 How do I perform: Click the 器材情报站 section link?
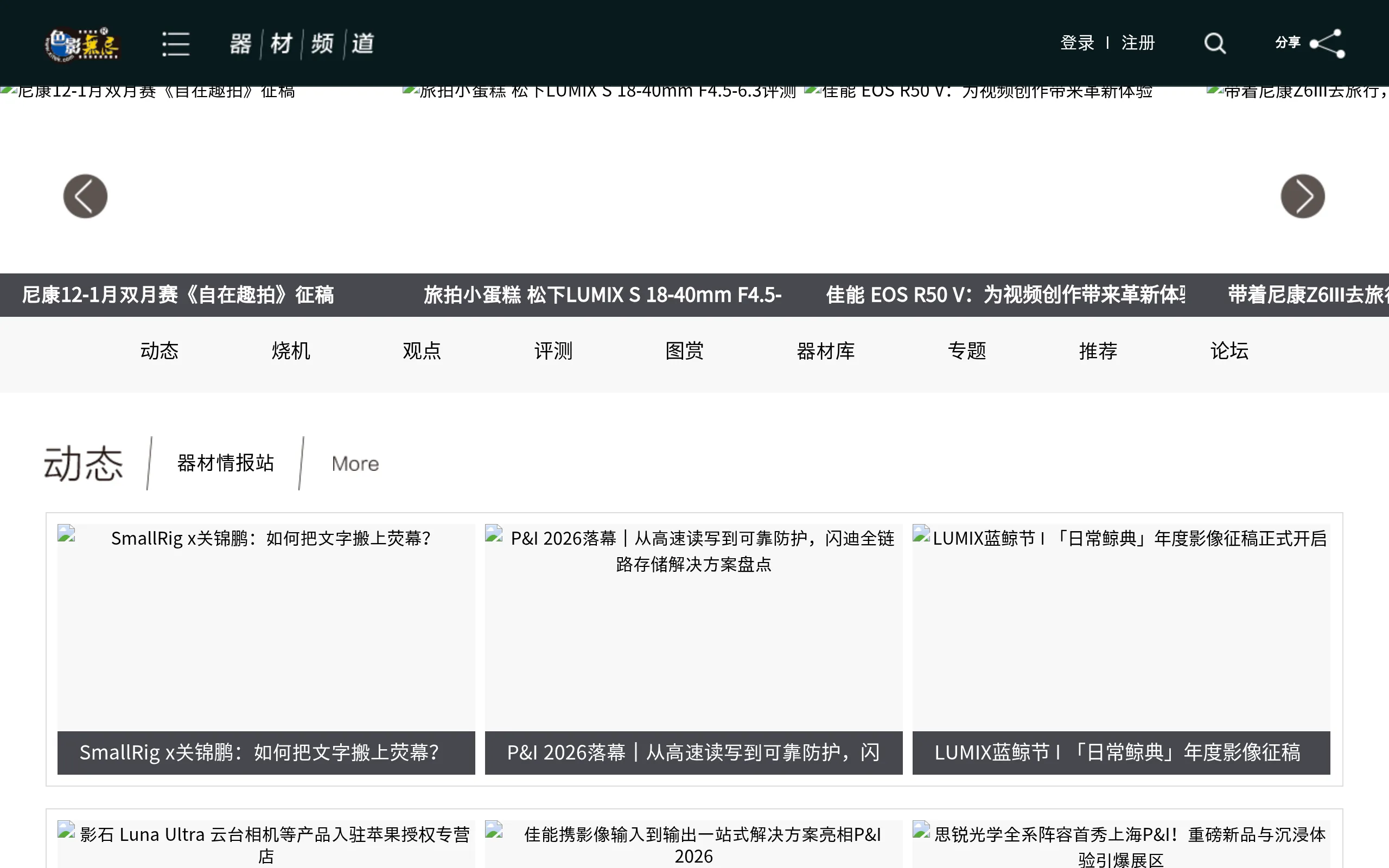coord(226,463)
